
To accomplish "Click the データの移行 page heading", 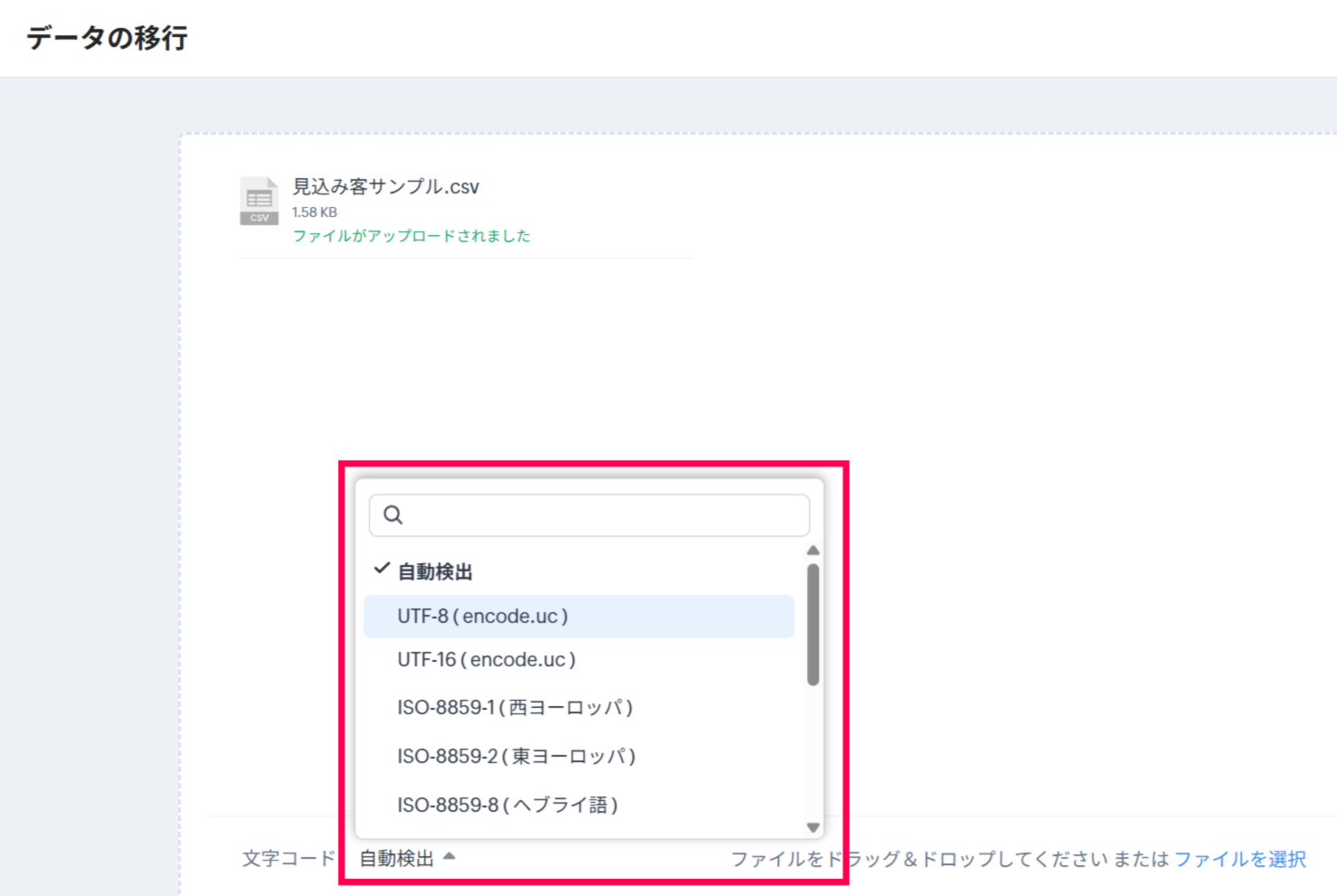I will 107,38.
